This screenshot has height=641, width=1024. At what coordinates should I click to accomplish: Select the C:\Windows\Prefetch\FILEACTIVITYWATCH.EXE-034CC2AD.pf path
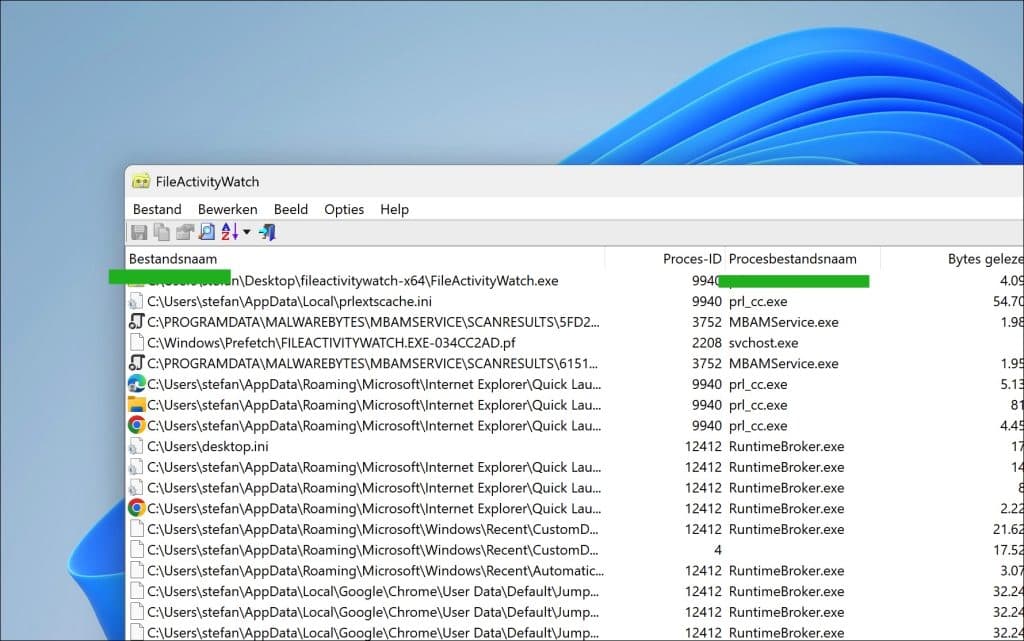[331, 343]
